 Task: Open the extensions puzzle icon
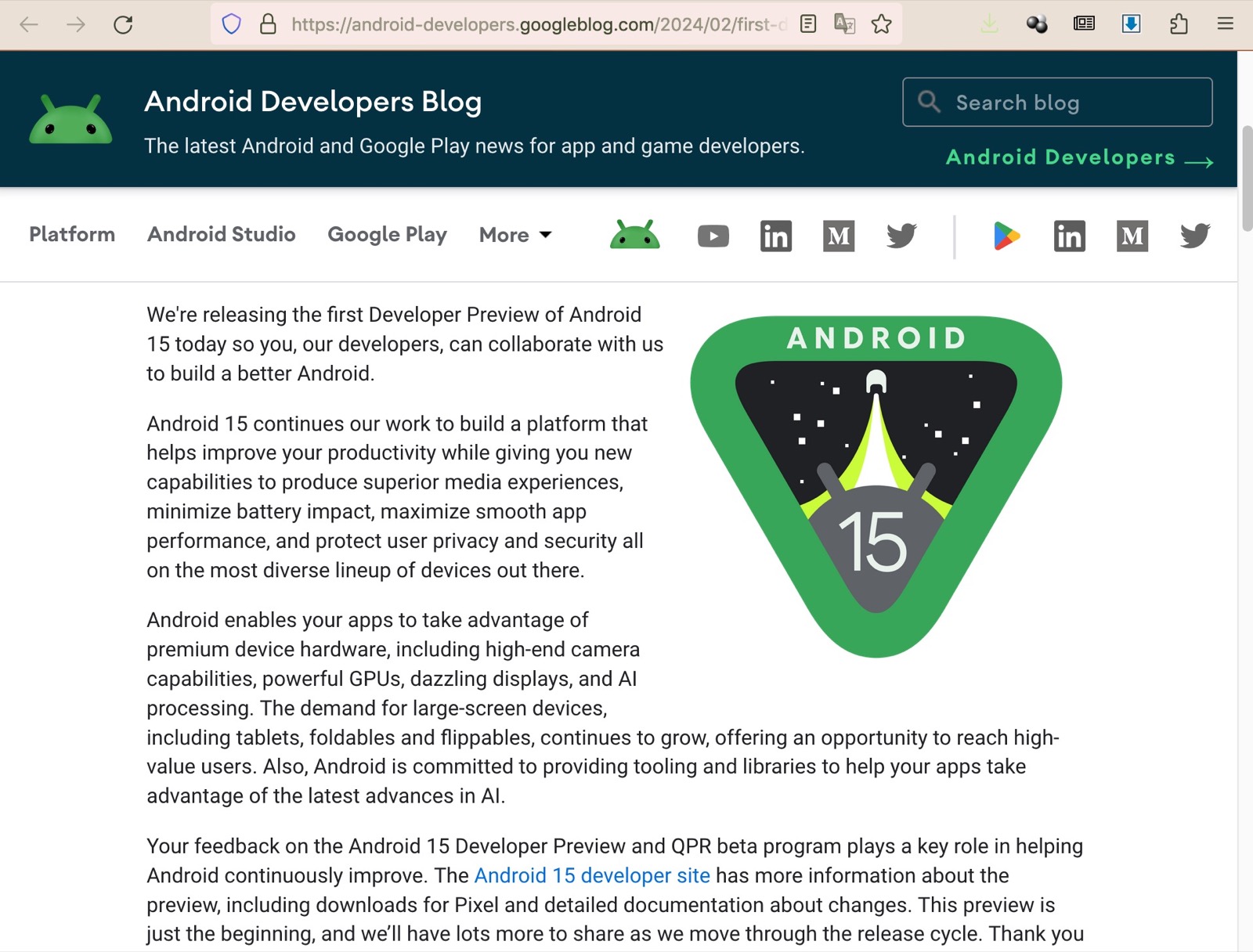point(1179,24)
